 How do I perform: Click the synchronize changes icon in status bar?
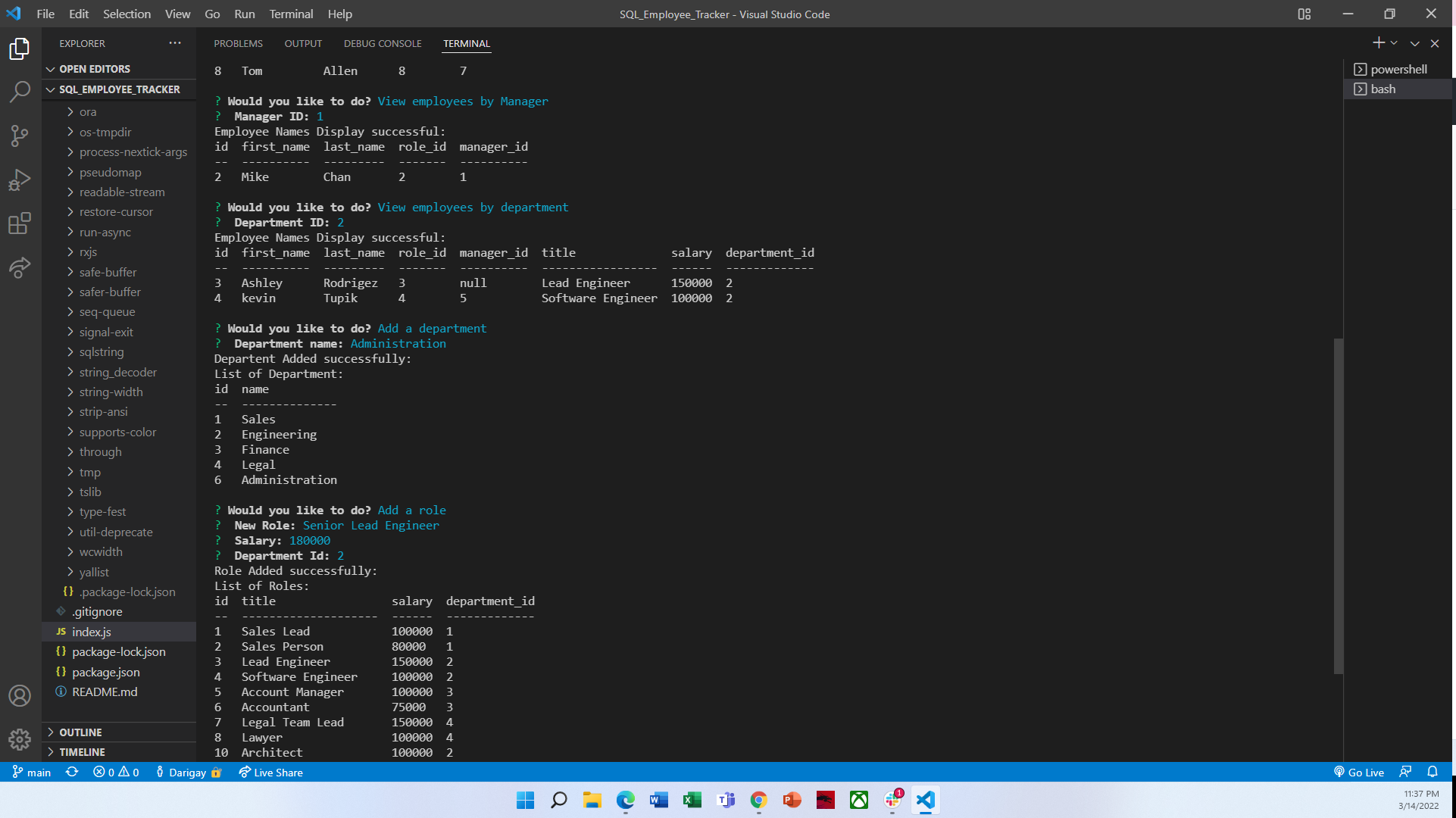click(72, 772)
